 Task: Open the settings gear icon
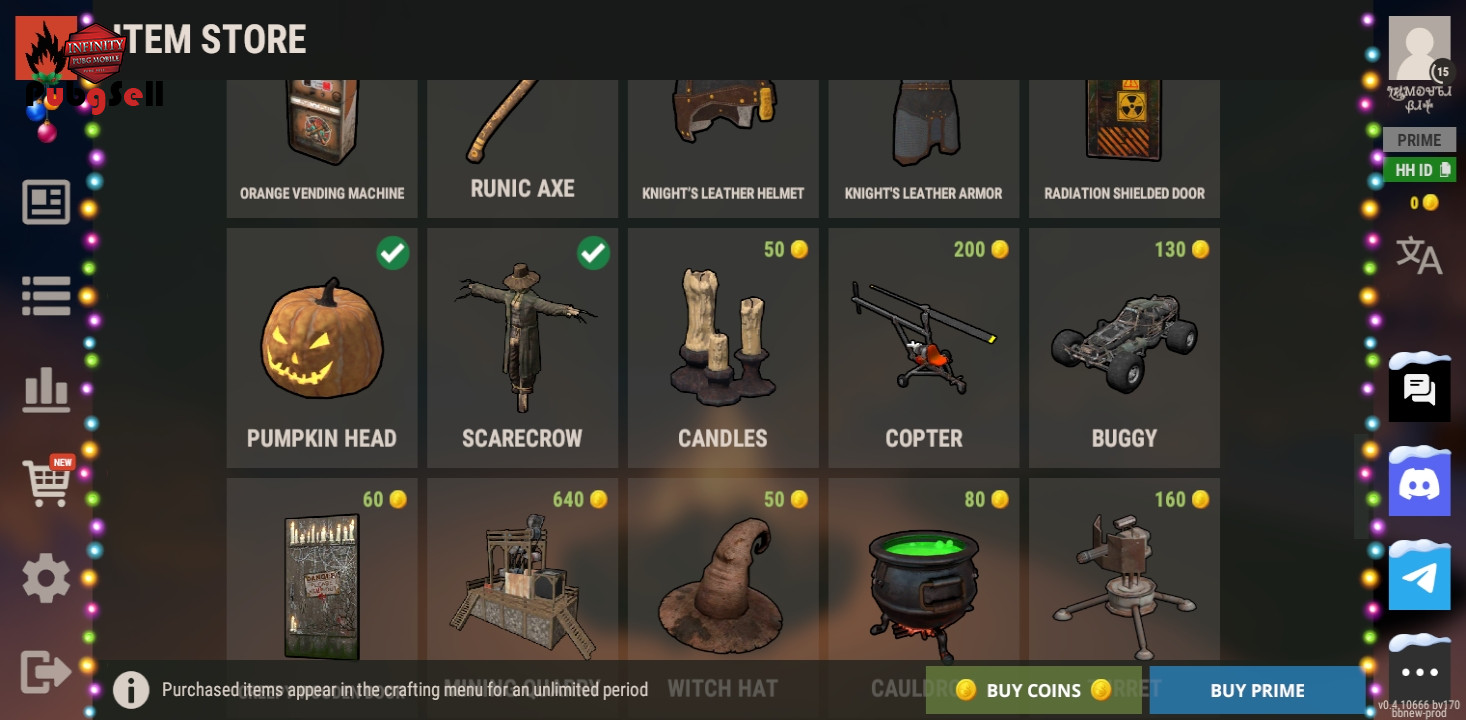pos(46,578)
